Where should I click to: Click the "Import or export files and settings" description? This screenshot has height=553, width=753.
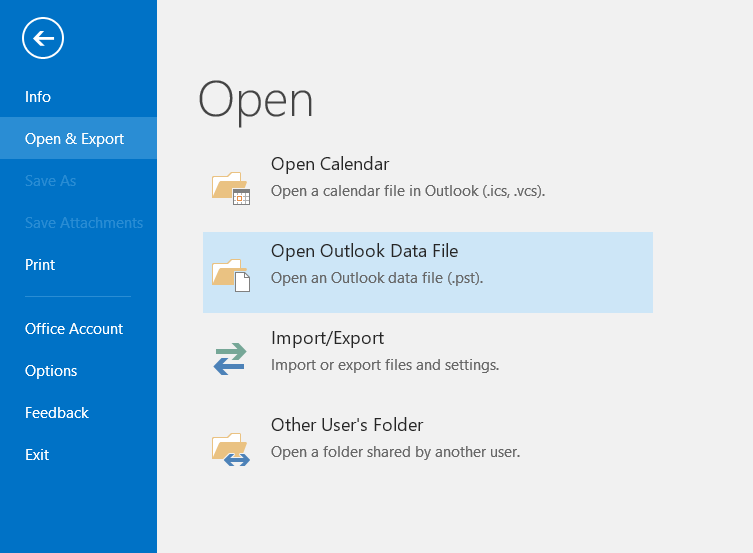coord(385,365)
